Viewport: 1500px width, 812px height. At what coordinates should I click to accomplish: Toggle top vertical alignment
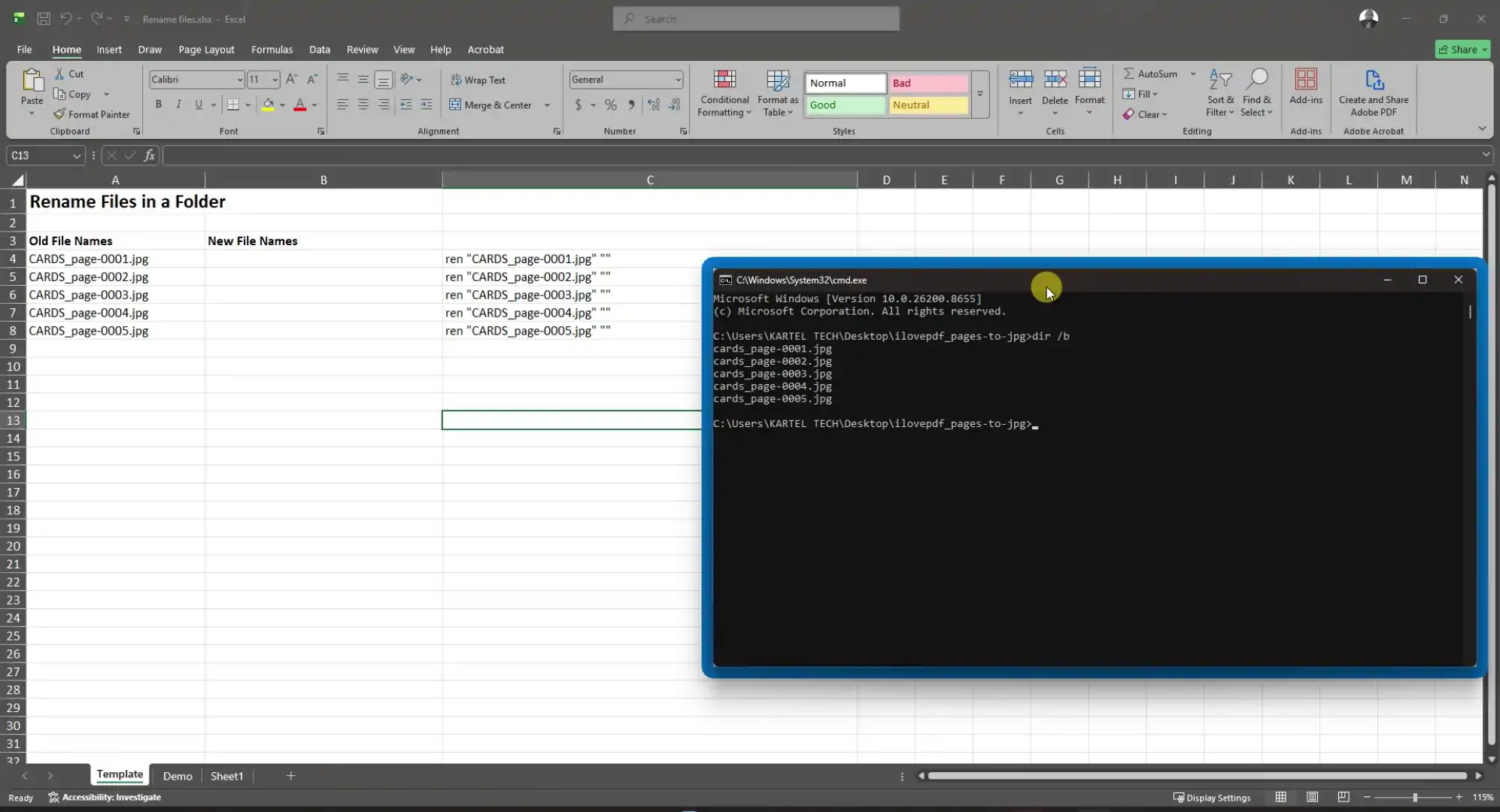[343, 79]
